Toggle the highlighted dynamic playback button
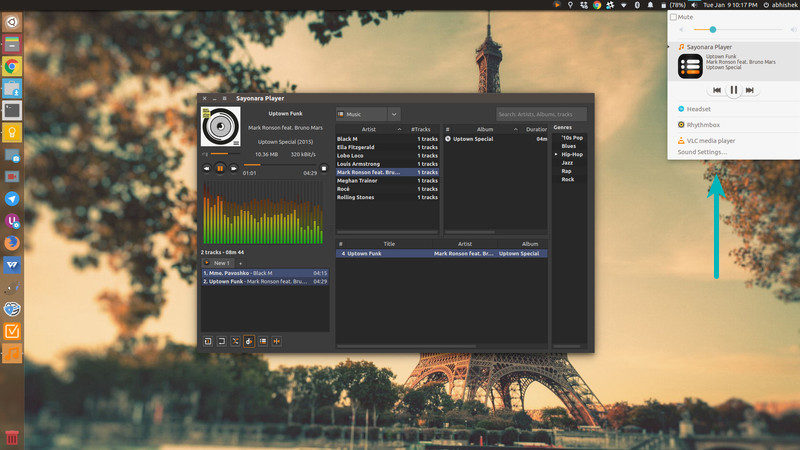This screenshot has height=450, width=800. coord(249,341)
